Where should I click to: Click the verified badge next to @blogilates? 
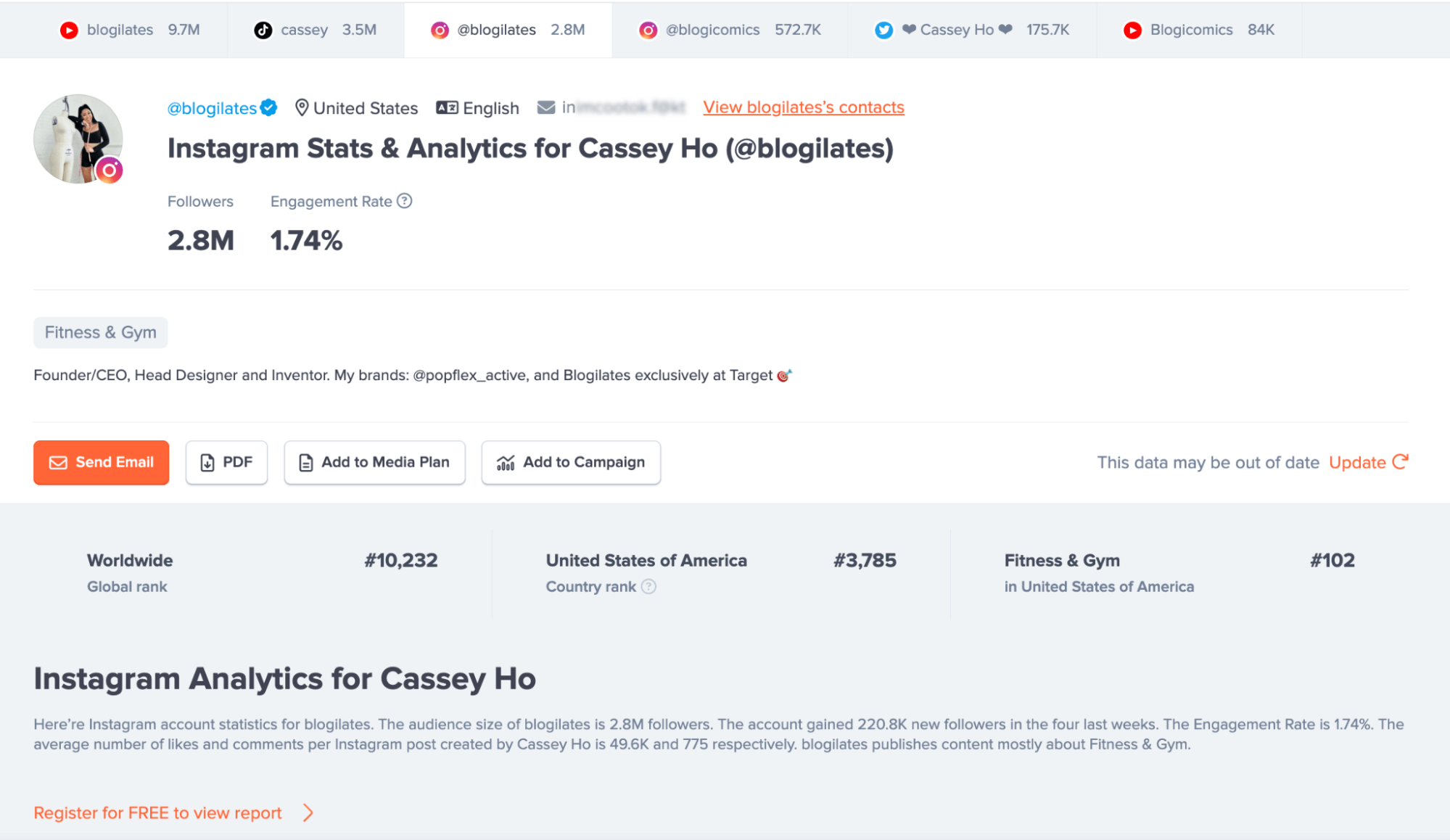coord(269,107)
